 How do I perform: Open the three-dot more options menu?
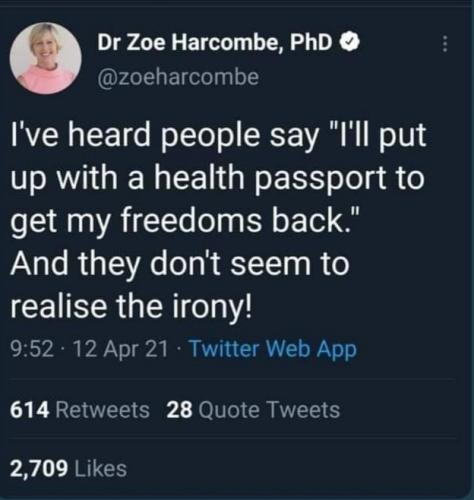(444, 44)
